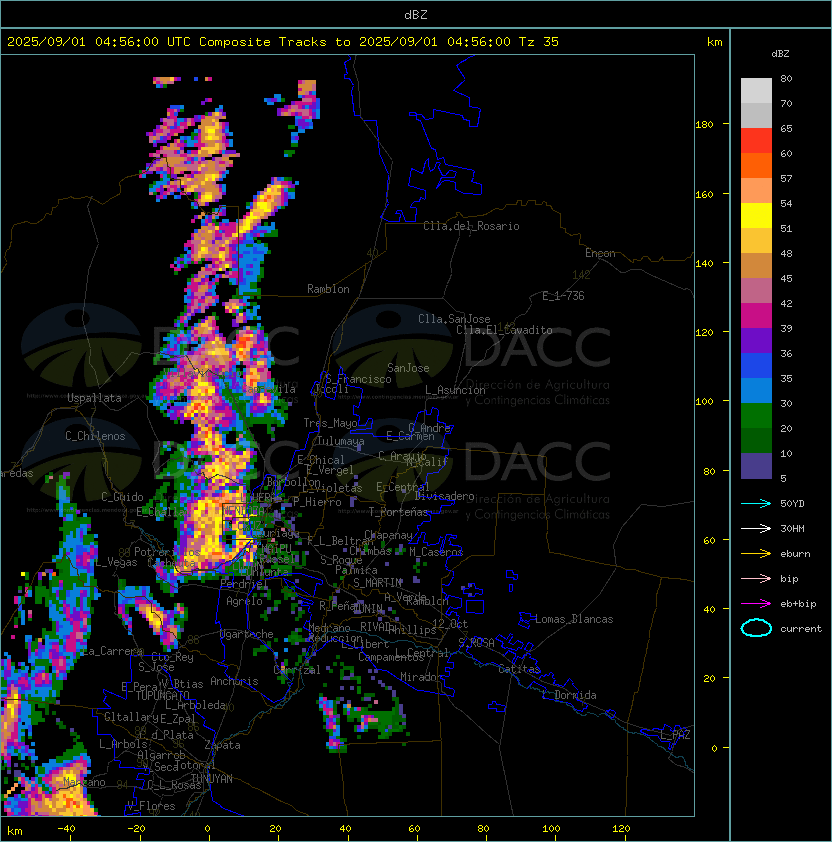Screen dimensions: 832x842
Task: Click the 'L_Asuncion' map label
Action: [x=455, y=390]
